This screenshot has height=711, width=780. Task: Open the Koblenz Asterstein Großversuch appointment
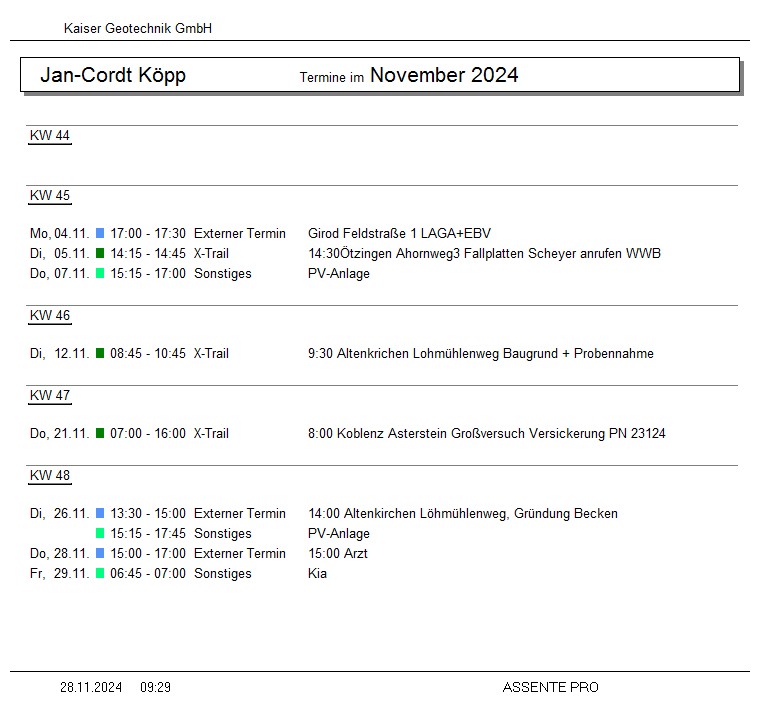point(486,434)
